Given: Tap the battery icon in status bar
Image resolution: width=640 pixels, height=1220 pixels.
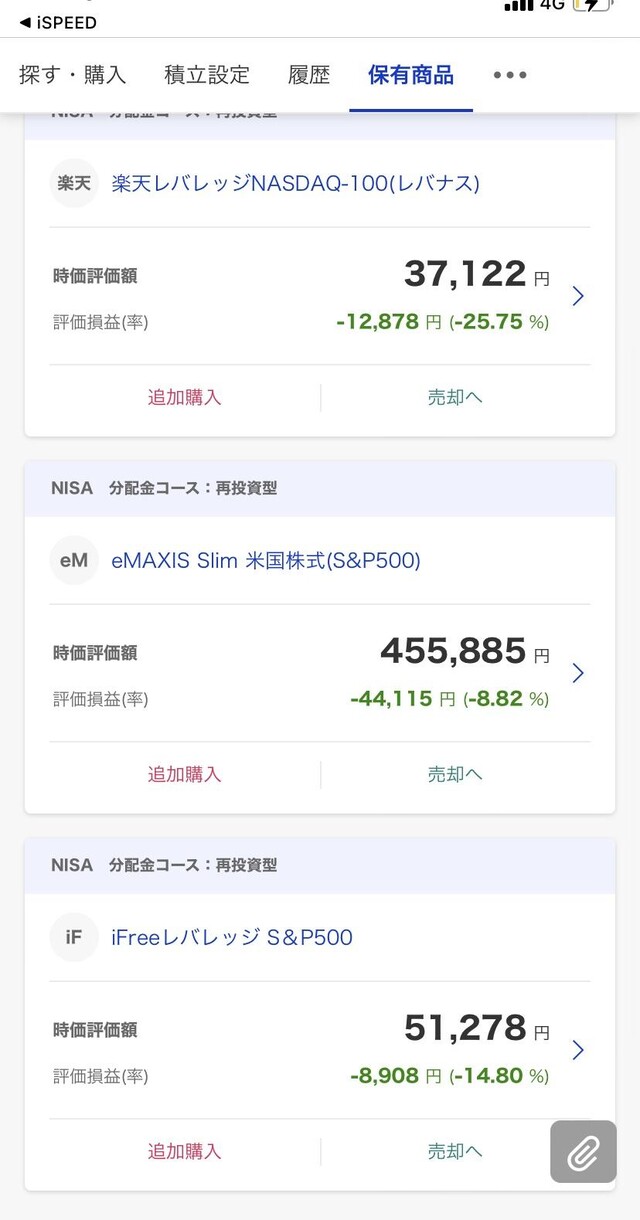Looking at the screenshot, I should 592,5.
